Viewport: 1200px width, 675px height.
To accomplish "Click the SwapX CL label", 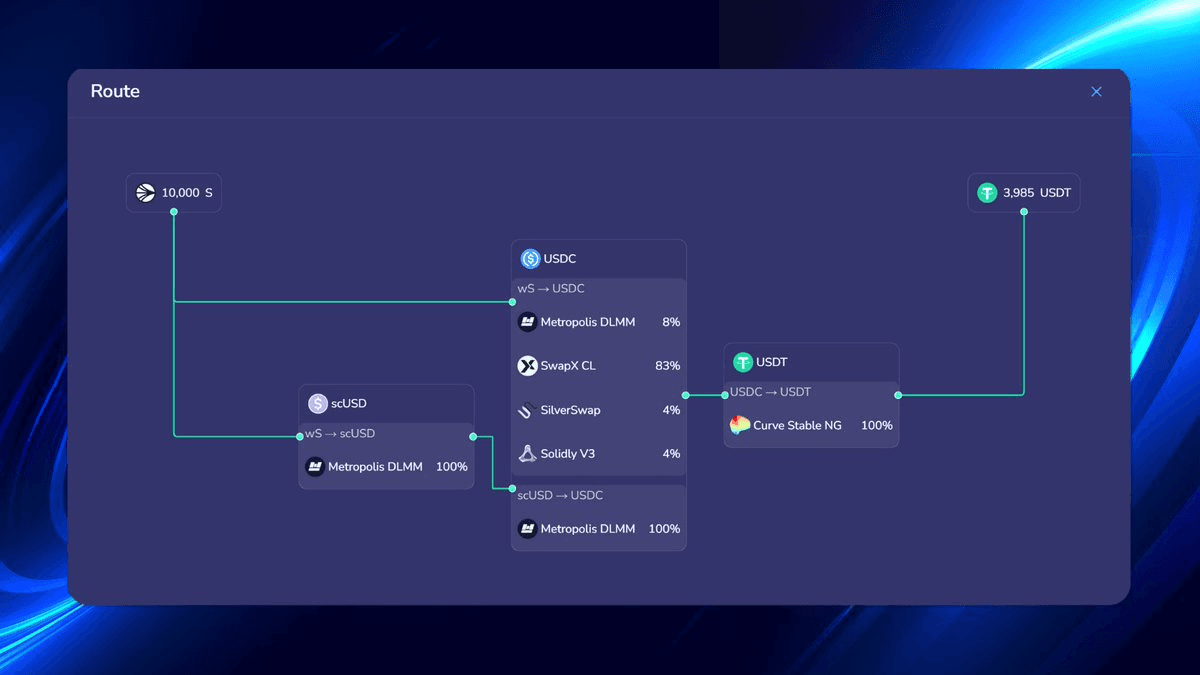I will tap(568, 366).
